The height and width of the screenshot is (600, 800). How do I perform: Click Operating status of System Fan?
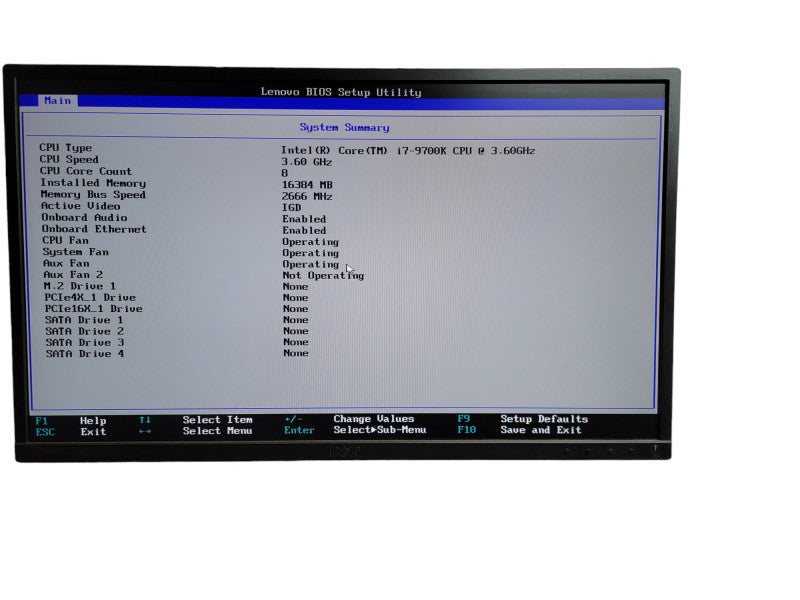pos(311,253)
